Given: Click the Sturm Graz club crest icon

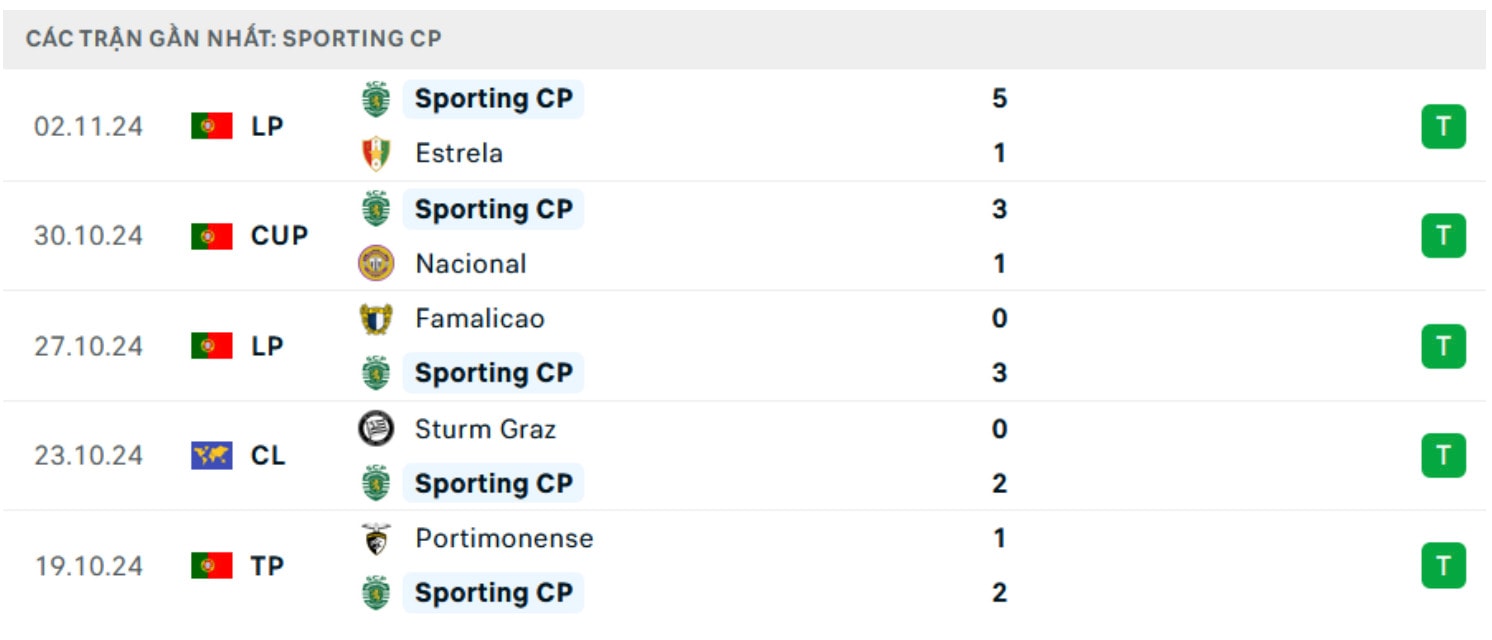Looking at the screenshot, I should [376, 429].
